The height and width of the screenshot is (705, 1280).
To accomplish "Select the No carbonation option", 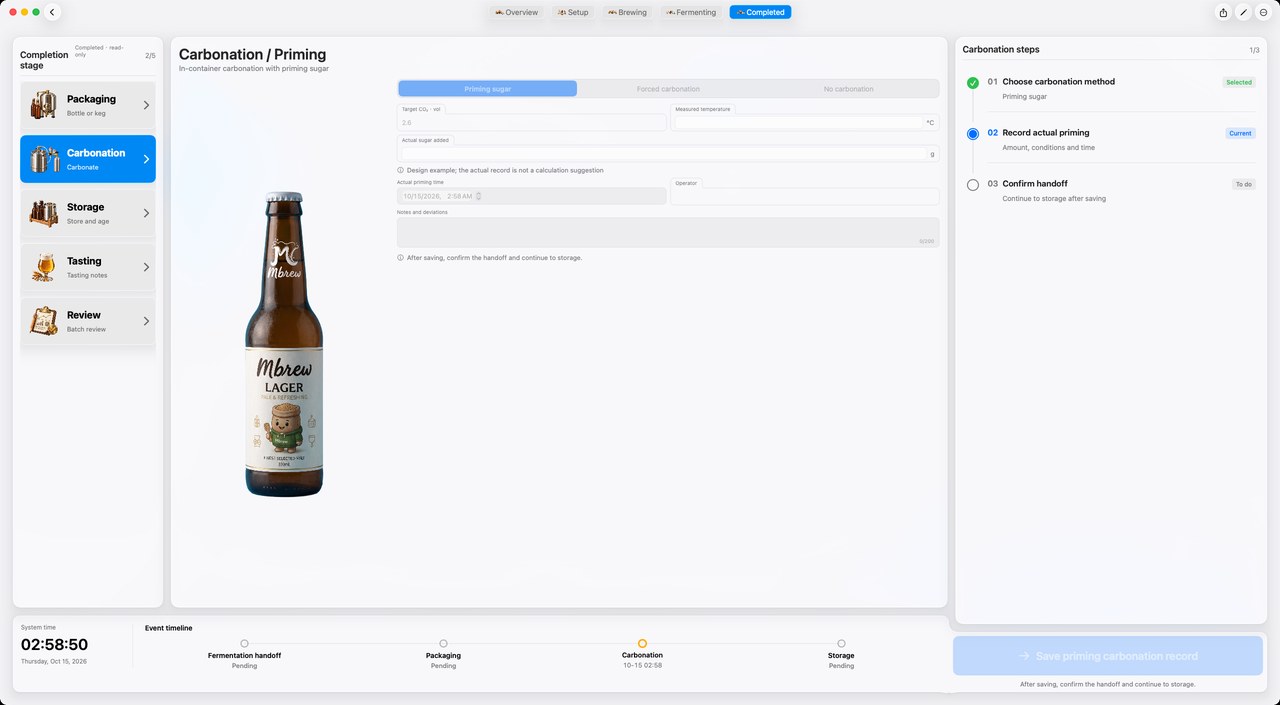I will pos(848,89).
